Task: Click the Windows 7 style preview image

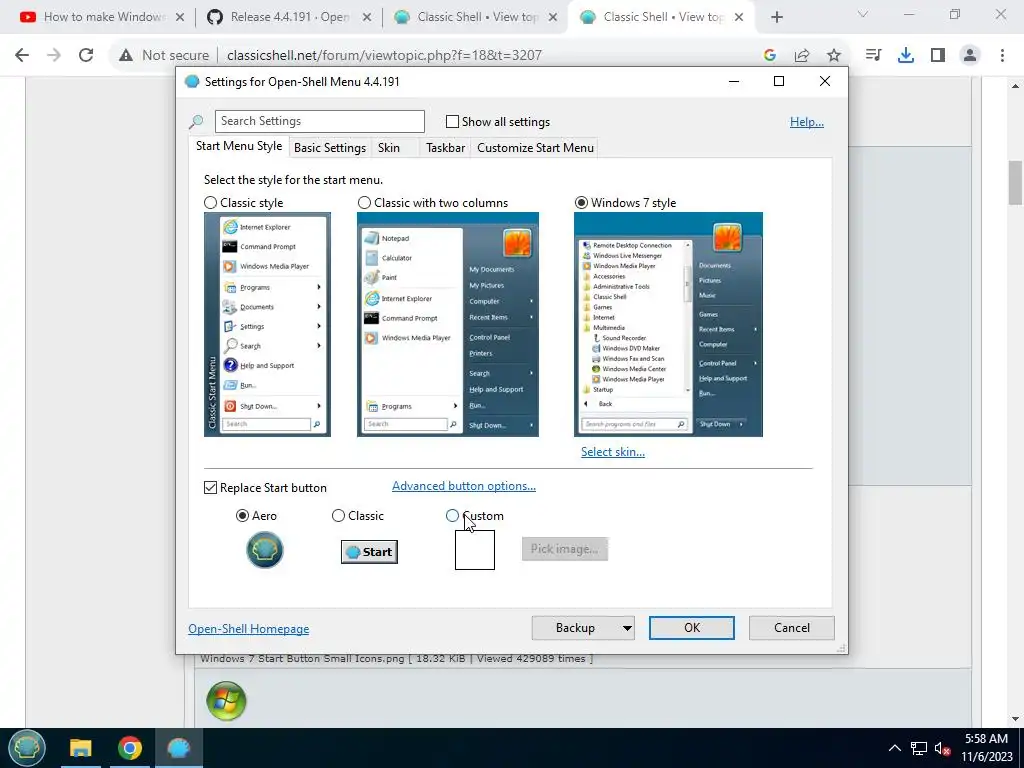Action: [x=668, y=325]
